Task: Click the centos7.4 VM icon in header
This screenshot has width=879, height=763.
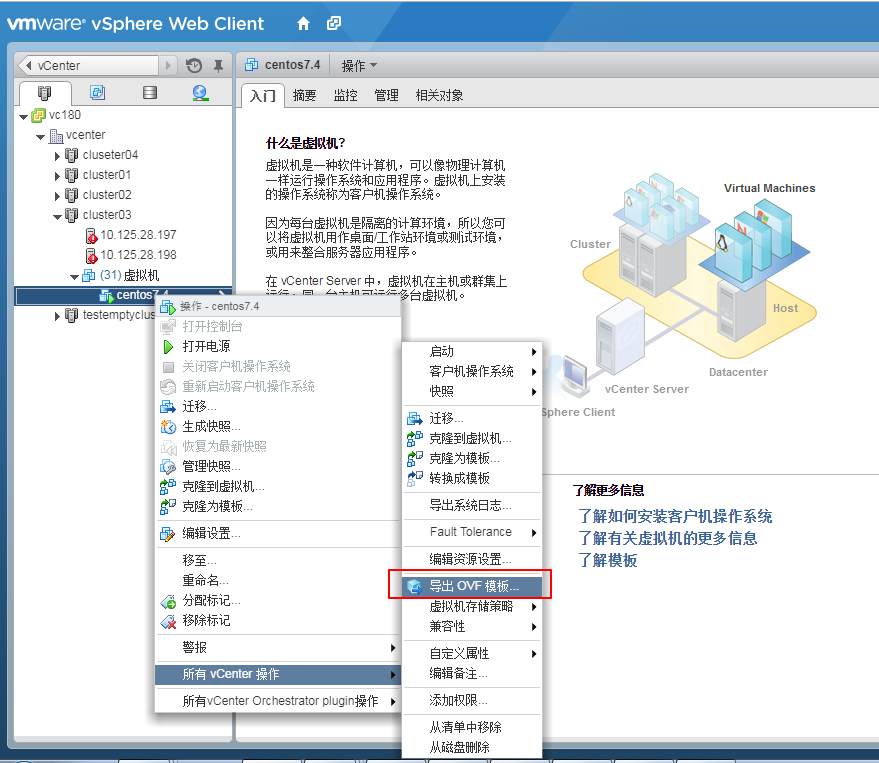Action: 252,65
